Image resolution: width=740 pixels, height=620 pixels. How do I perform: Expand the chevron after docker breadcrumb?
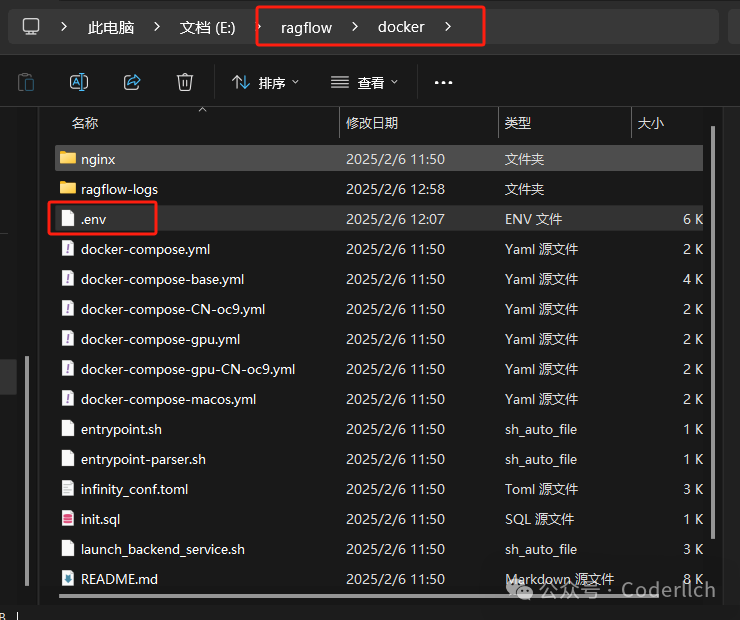pyautogui.click(x=448, y=27)
